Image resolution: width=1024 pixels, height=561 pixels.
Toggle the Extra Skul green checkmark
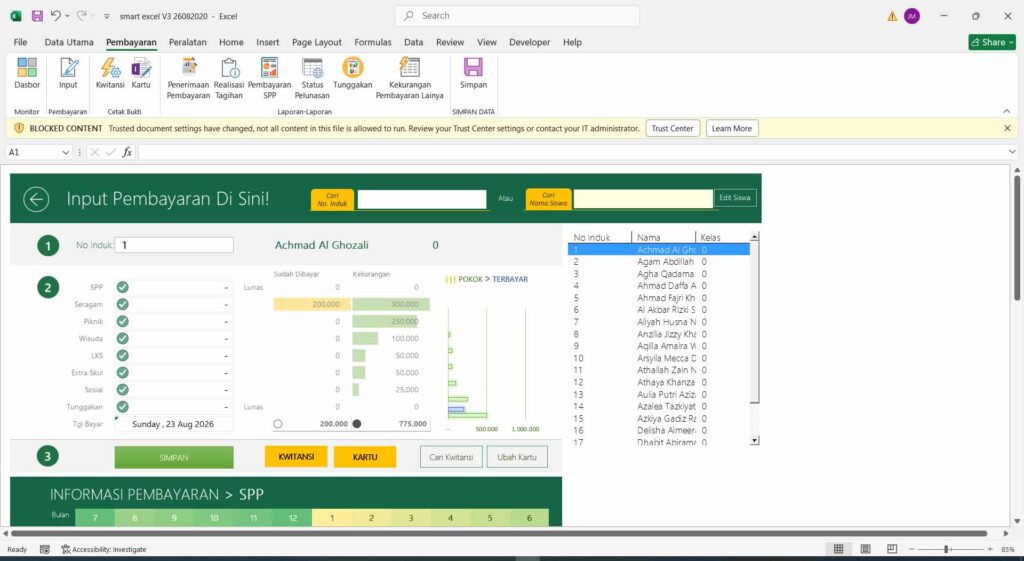point(123,372)
